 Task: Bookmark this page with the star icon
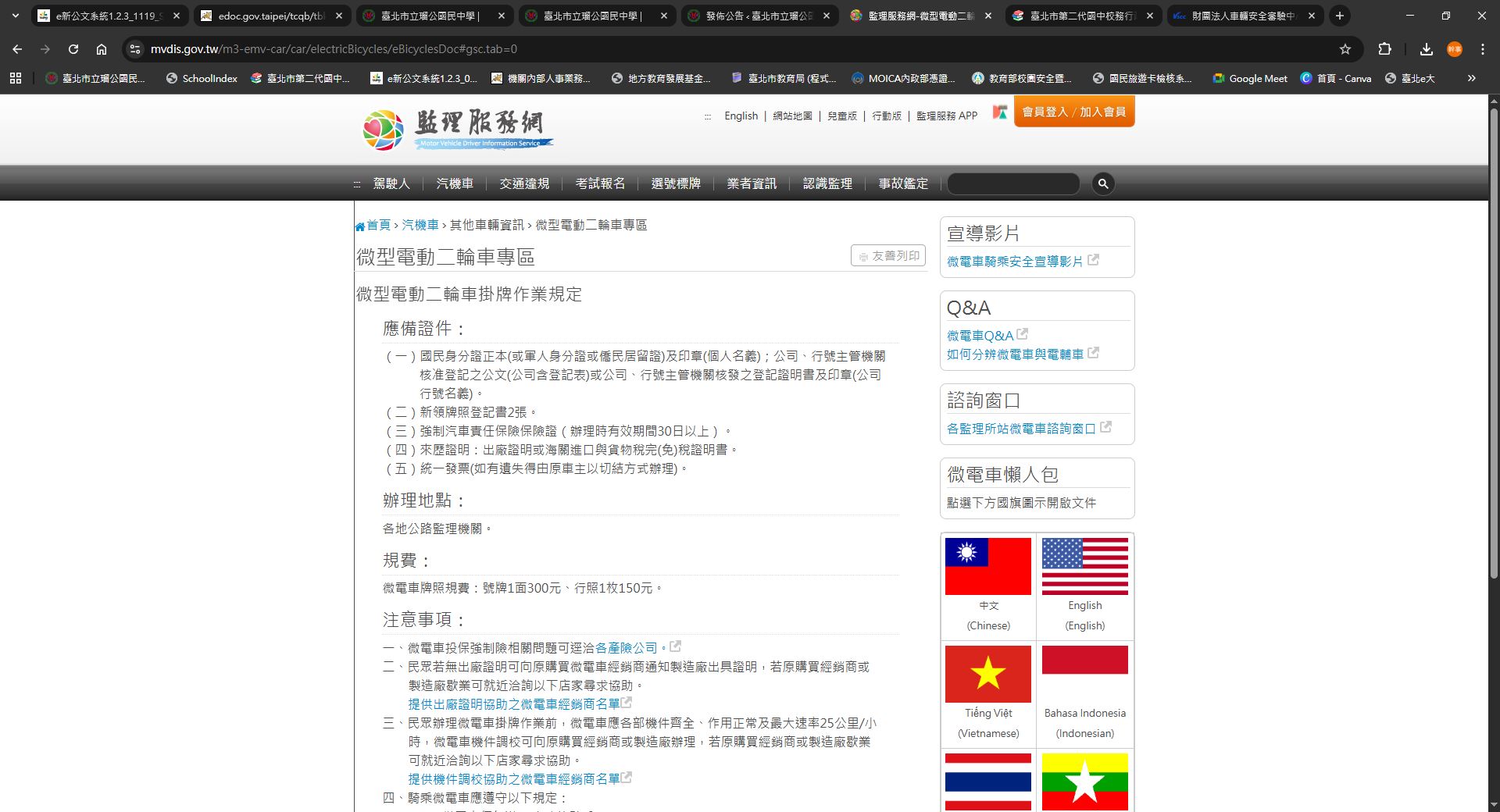[1345, 49]
